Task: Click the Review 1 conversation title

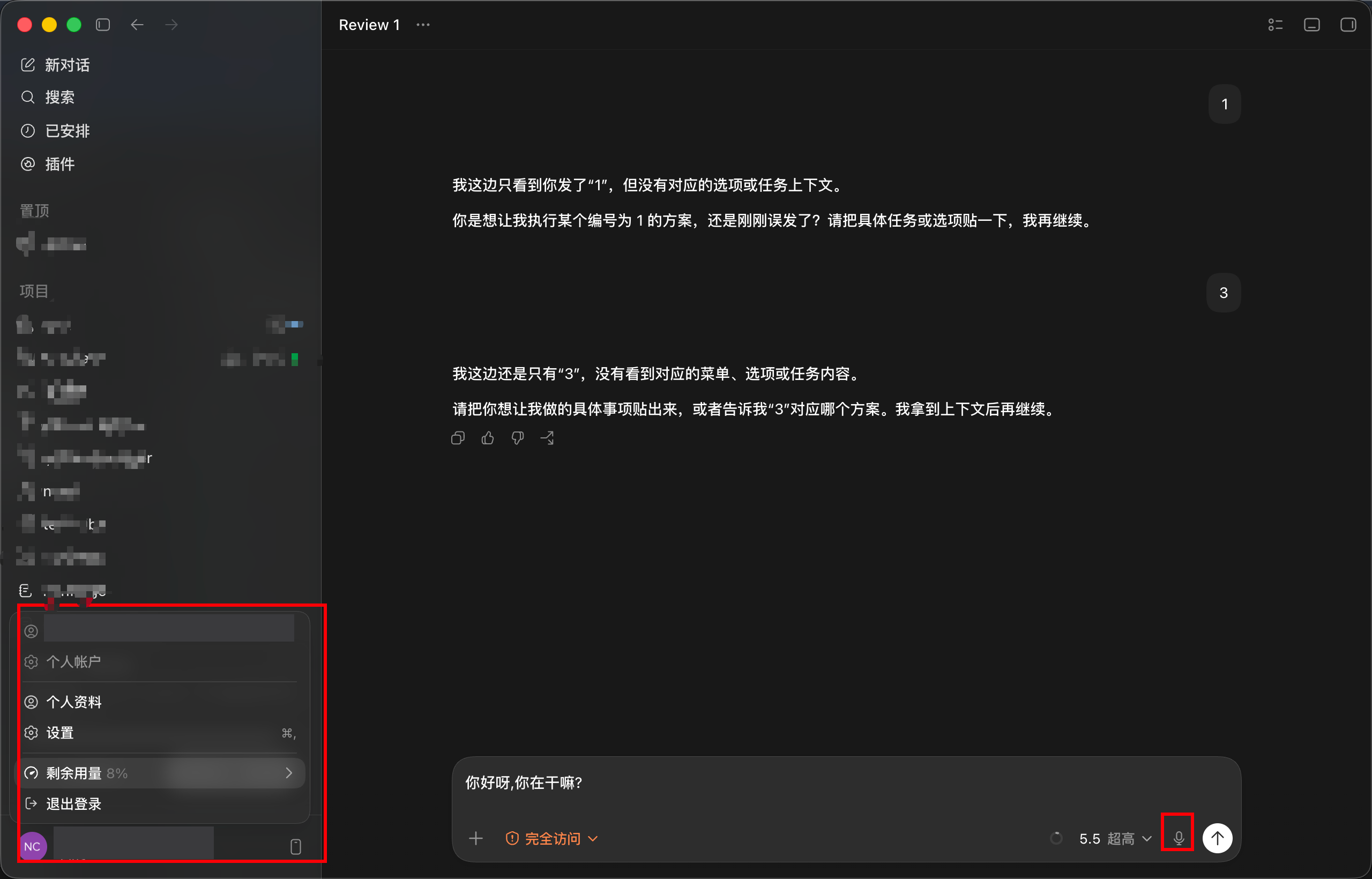Action: click(369, 25)
